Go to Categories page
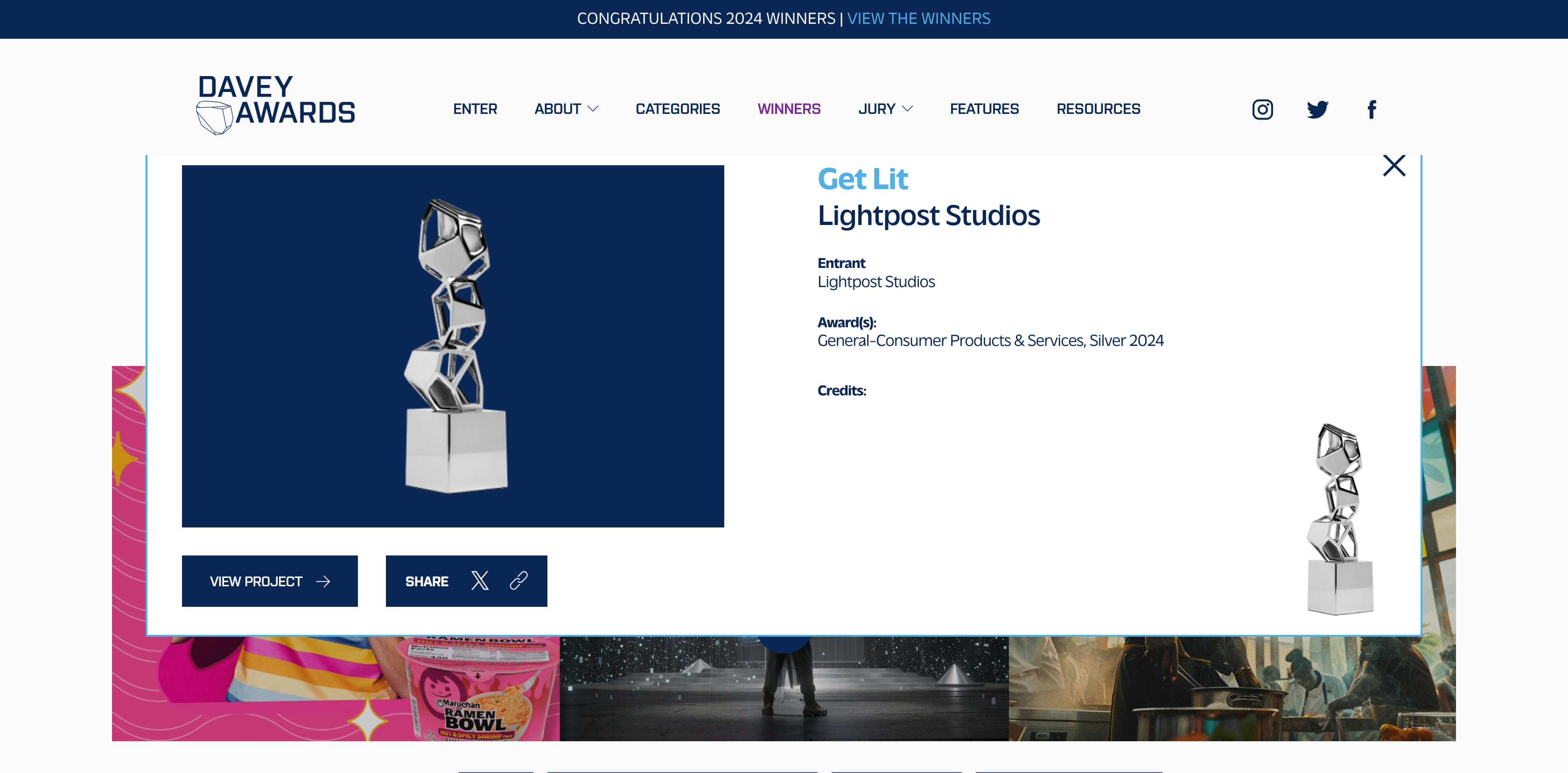Screen dimensions: 1568x773 pyautogui.click(x=678, y=109)
